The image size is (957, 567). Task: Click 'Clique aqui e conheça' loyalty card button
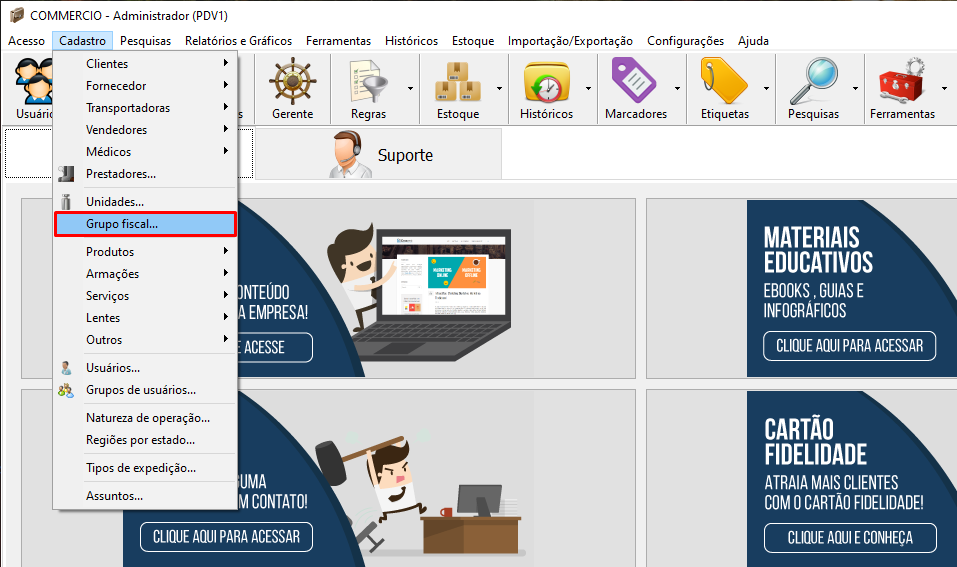(x=850, y=537)
